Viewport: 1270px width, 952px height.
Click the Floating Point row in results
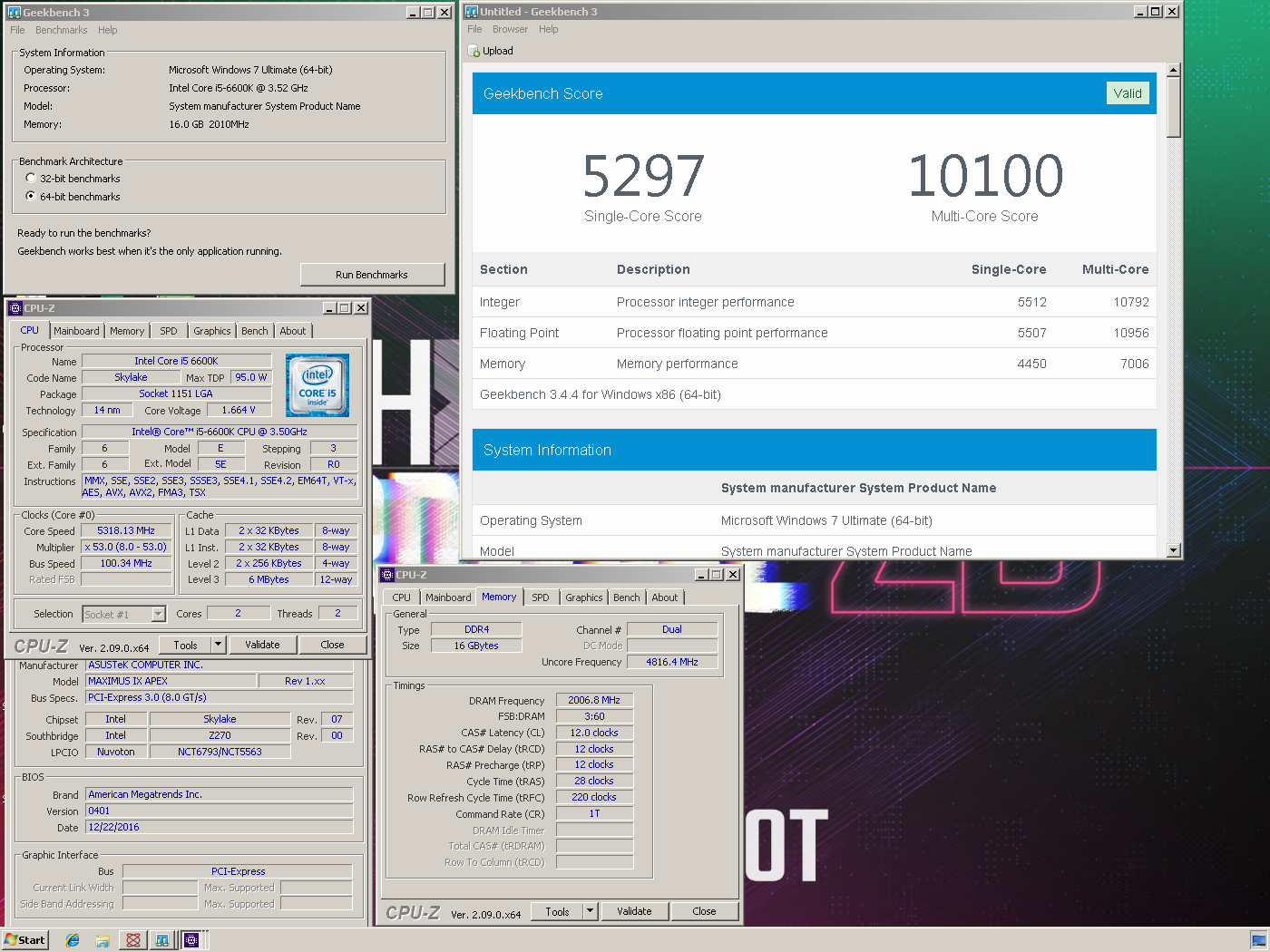click(815, 333)
